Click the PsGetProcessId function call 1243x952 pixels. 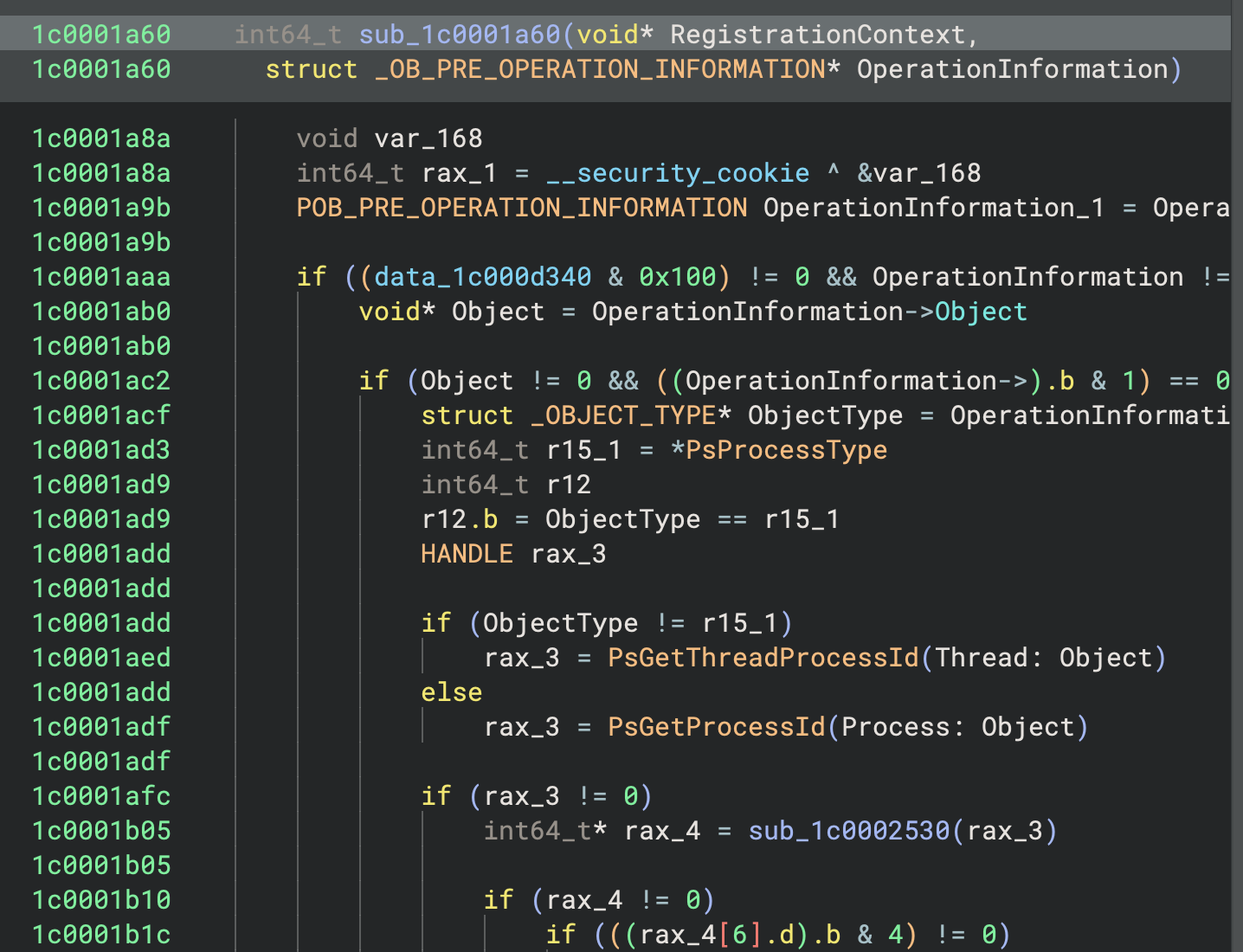tap(717, 727)
